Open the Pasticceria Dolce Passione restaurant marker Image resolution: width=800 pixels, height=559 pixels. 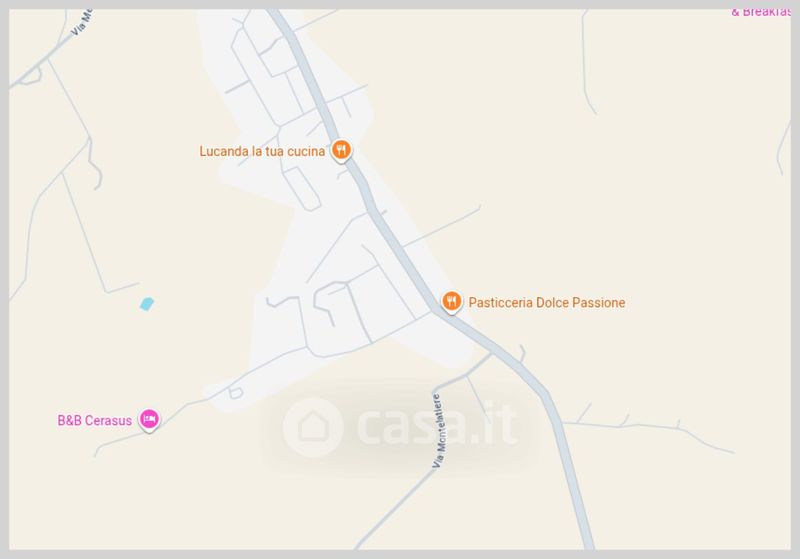(x=451, y=302)
